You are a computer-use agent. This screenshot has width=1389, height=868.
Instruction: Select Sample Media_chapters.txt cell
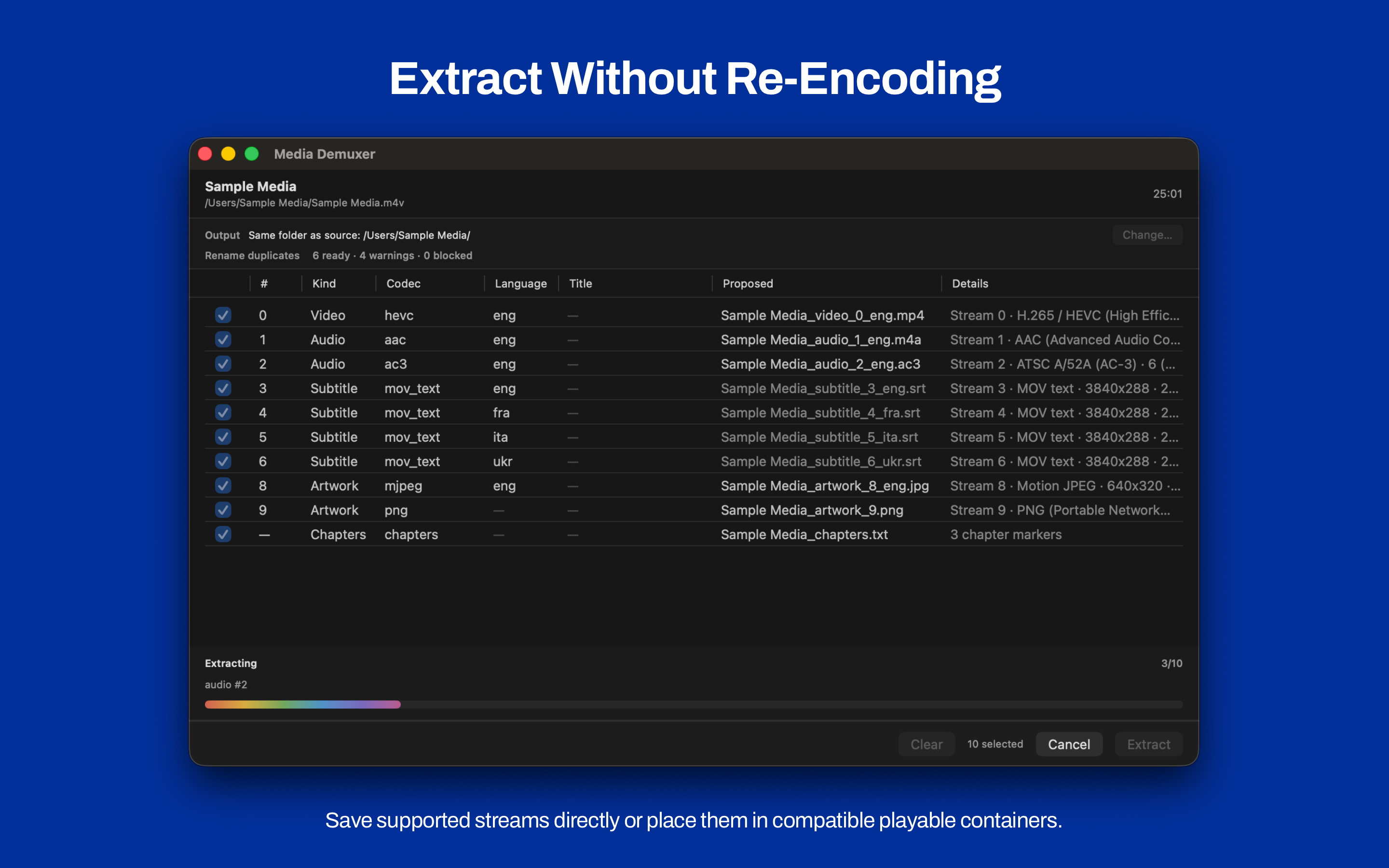pyautogui.click(x=804, y=534)
